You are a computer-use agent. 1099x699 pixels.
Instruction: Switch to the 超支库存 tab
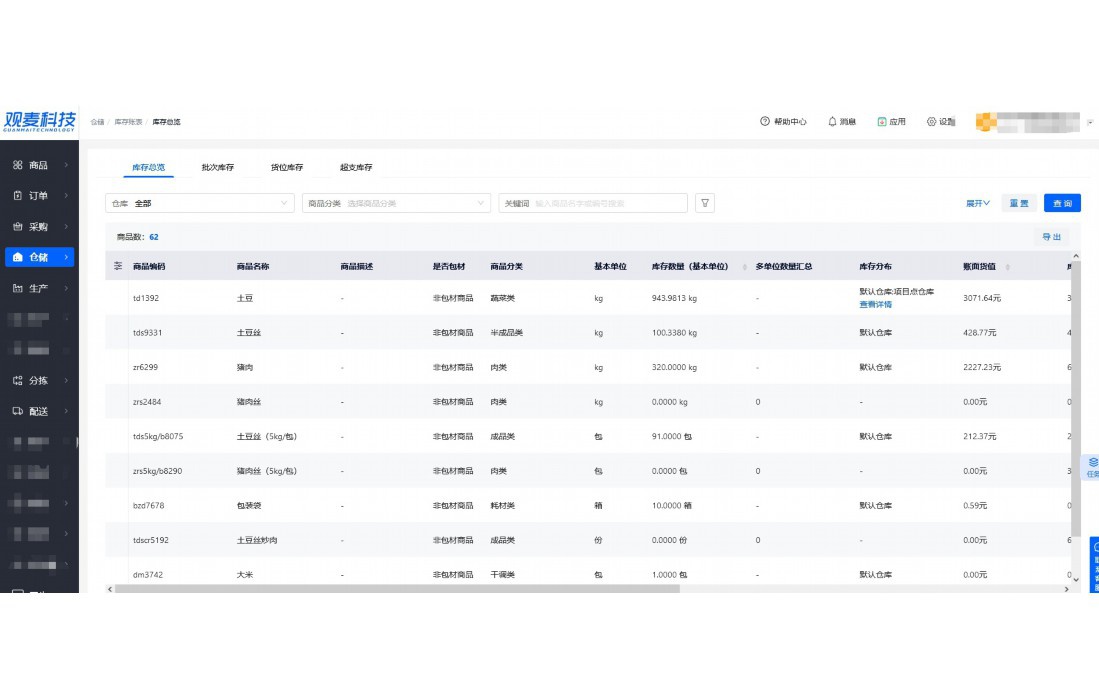coord(355,167)
